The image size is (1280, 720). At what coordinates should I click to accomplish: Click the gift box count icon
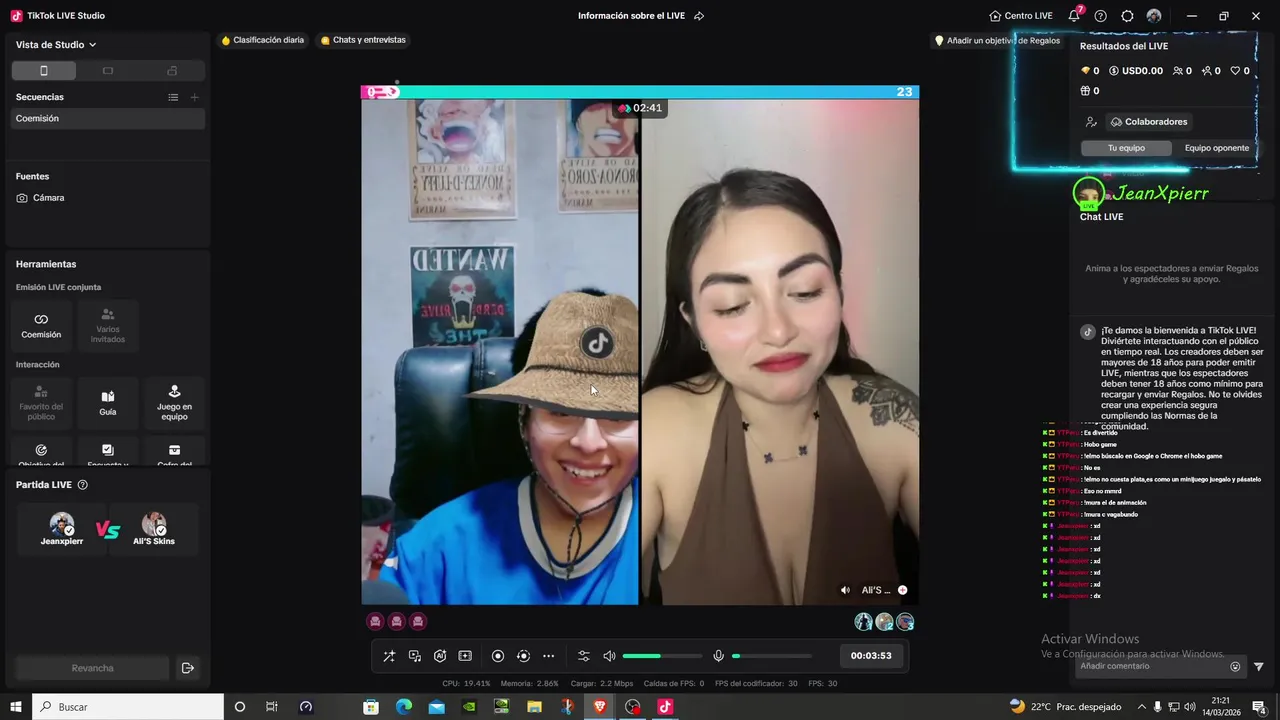[1085, 91]
